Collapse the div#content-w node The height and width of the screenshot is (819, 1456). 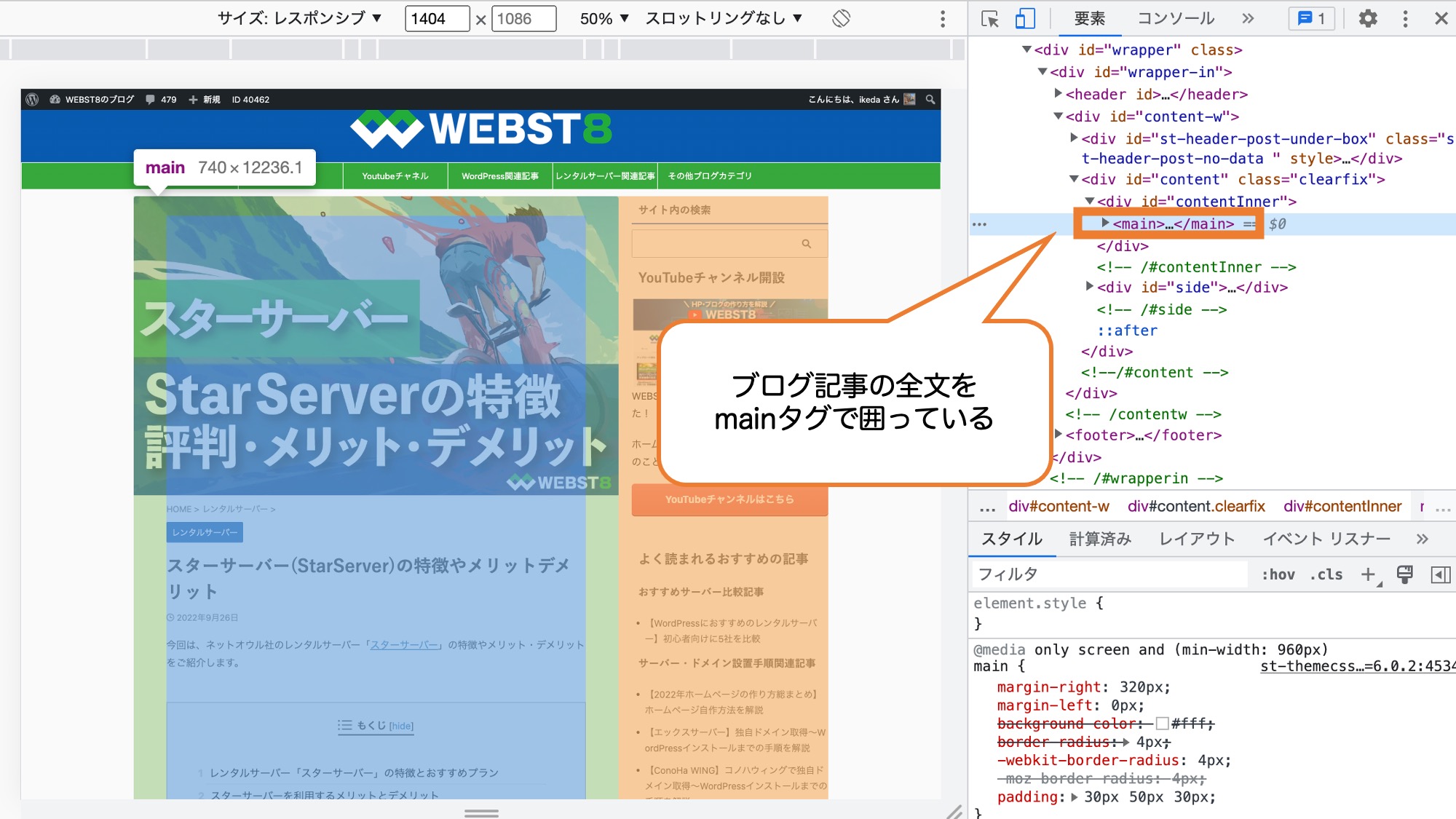coord(1058,116)
